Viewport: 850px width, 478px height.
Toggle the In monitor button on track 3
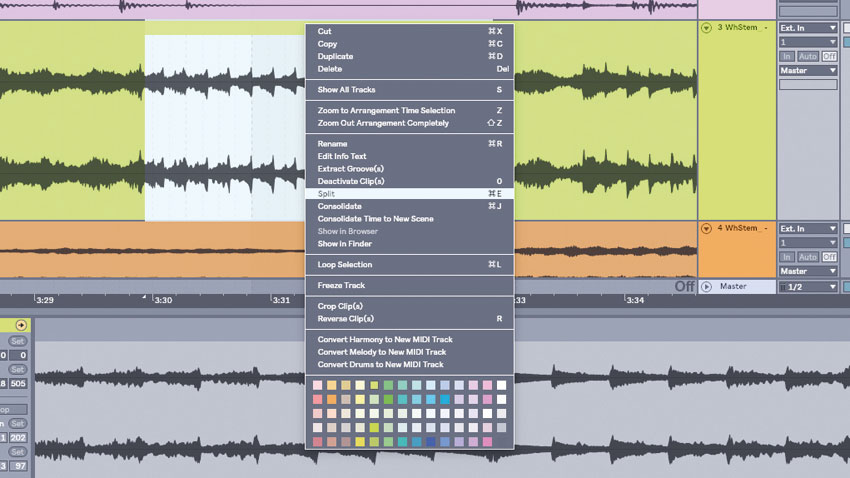coord(787,56)
